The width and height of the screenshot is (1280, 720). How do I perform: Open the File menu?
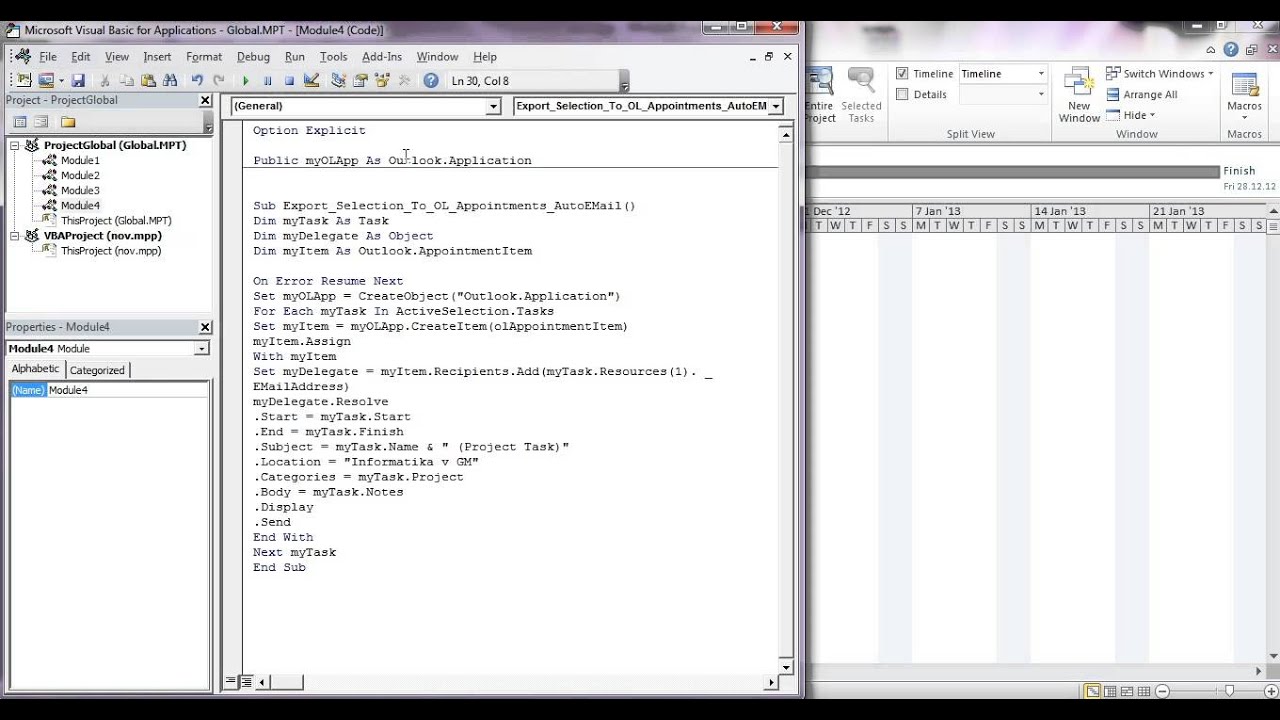click(48, 57)
